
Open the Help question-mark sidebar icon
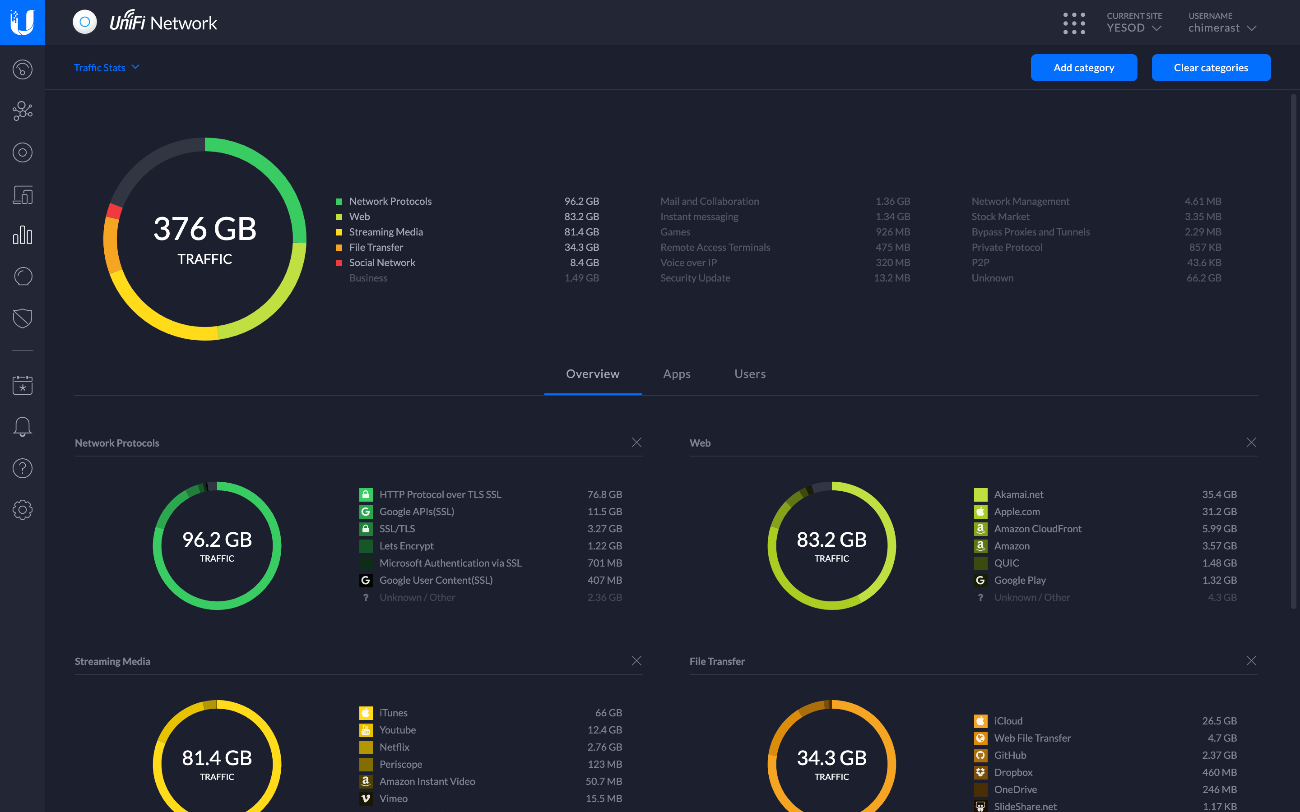[x=22, y=468]
